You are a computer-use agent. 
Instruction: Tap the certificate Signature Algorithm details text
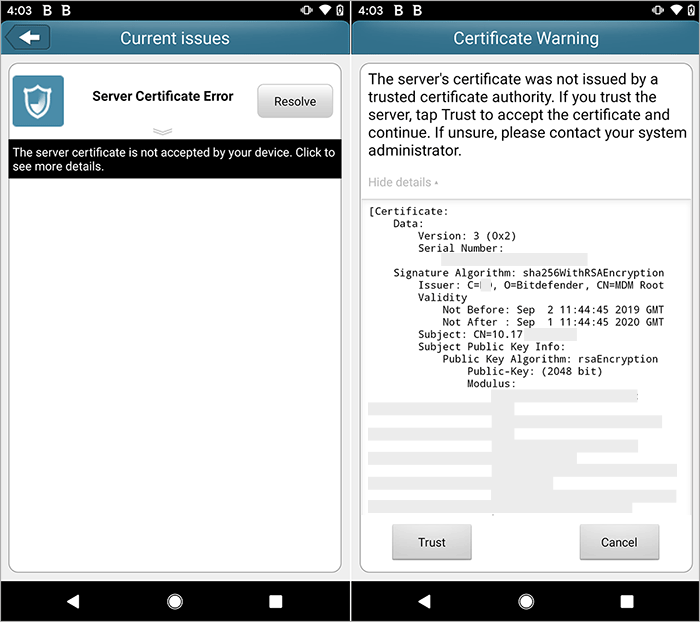click(528, 272)
